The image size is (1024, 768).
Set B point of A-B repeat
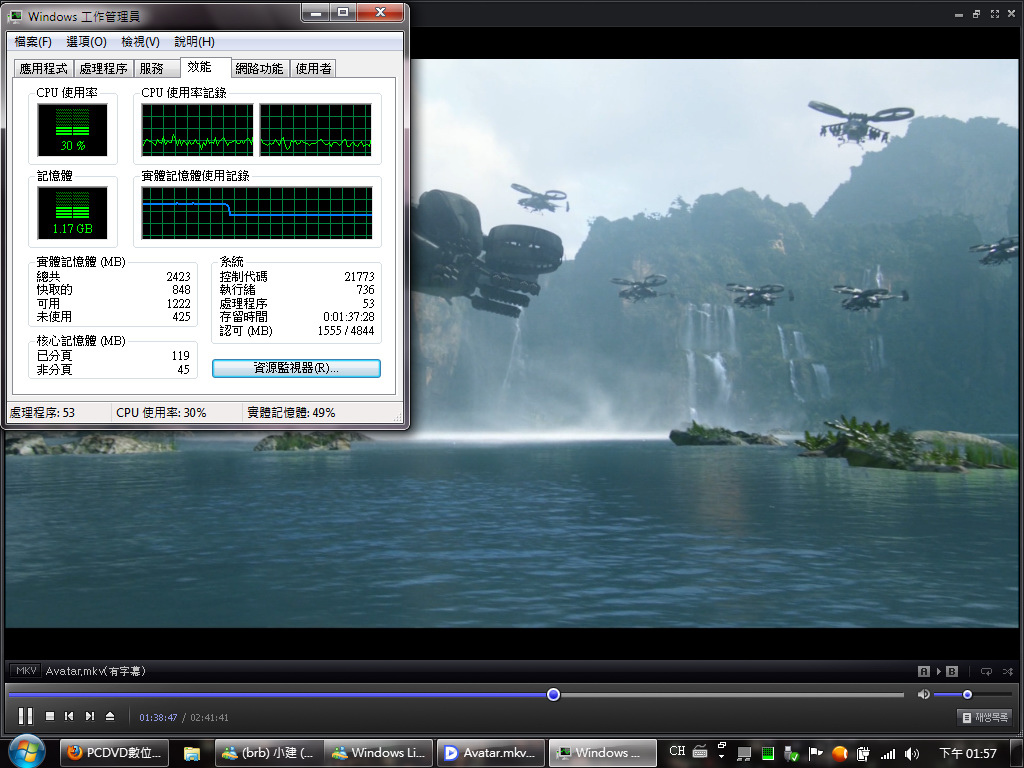coord(952,671)
